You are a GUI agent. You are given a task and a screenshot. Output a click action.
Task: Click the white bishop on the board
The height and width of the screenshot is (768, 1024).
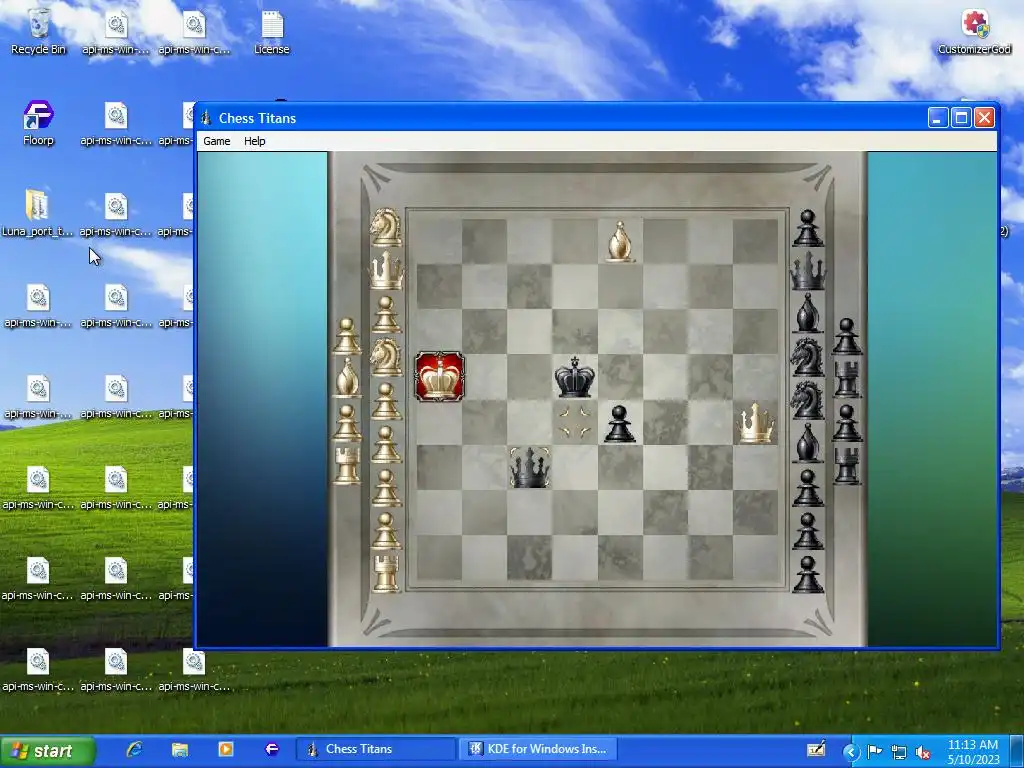click(620, 242)
